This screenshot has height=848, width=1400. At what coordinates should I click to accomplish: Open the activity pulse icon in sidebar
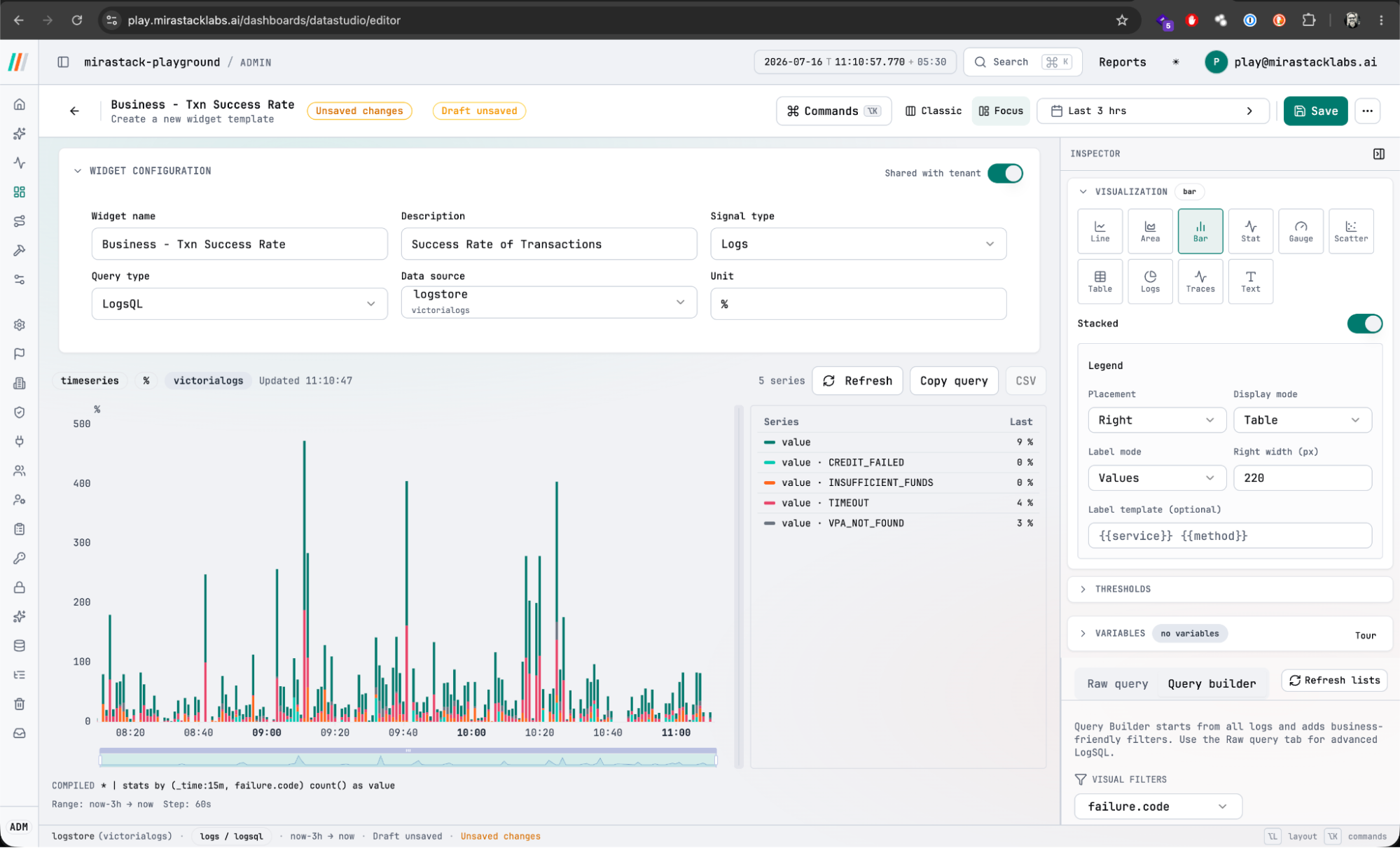(20, 162)
